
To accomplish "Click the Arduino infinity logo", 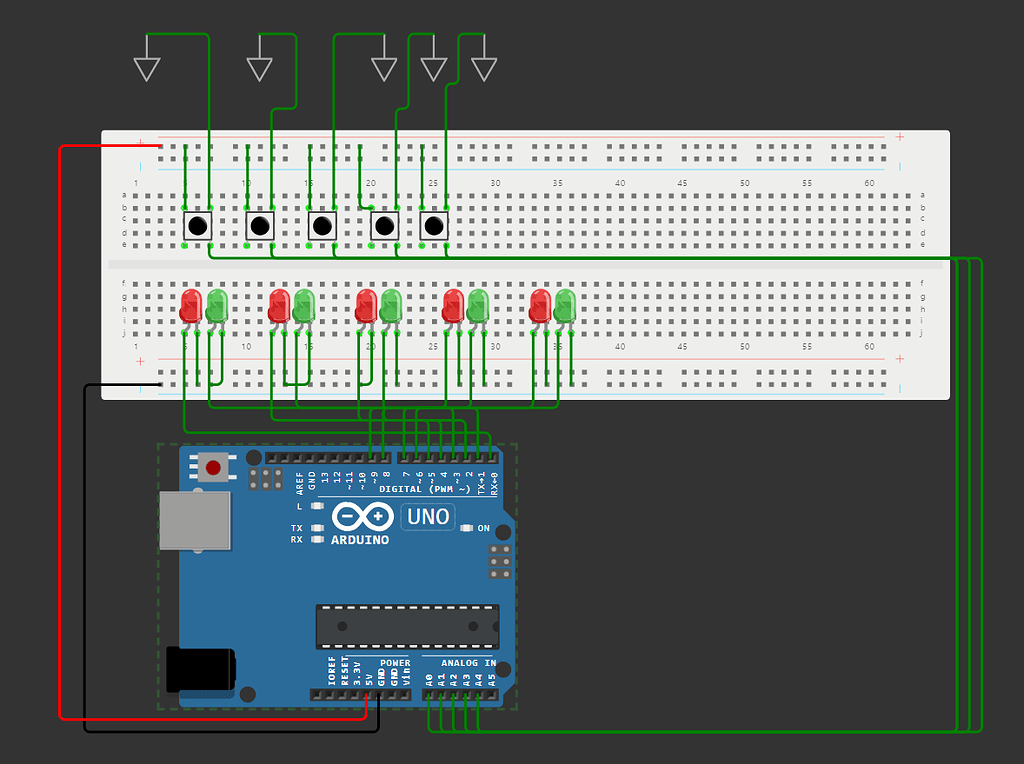I will point(361,518).
